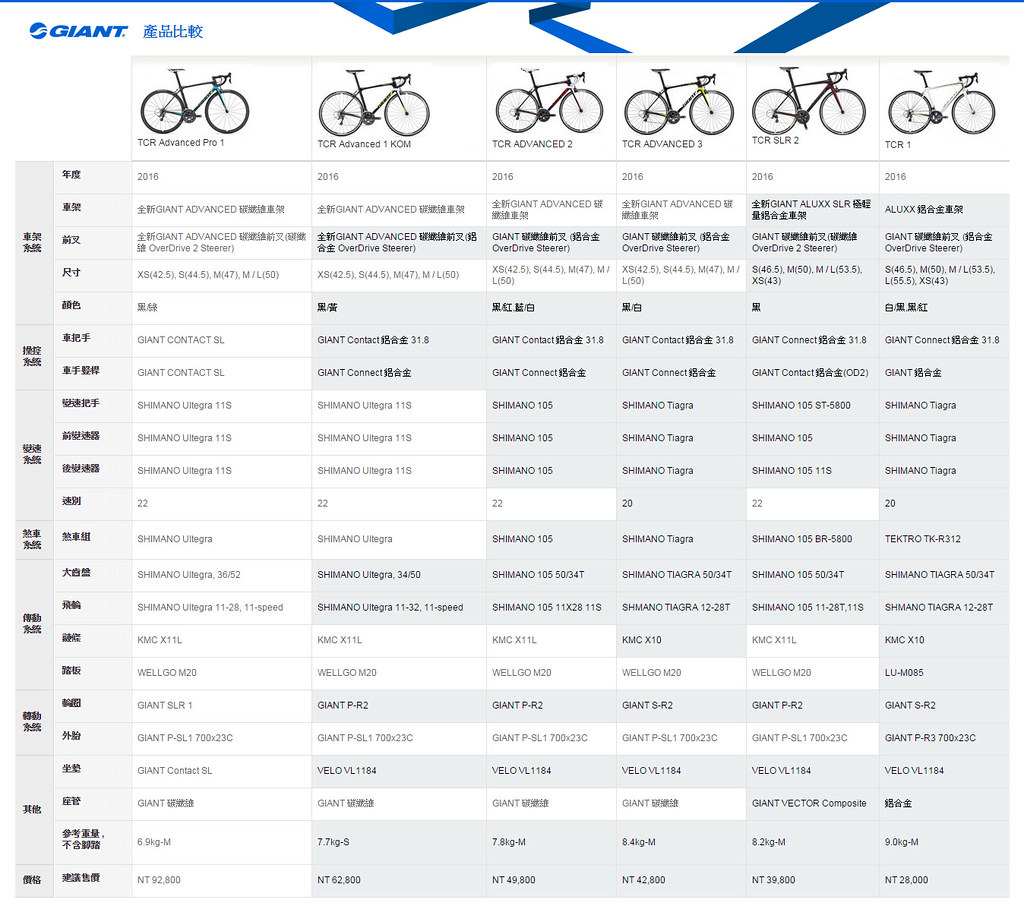Click the TEKTRO TK-R312 brake cell
The image size is (1024, 906).
tap(944, 539)
